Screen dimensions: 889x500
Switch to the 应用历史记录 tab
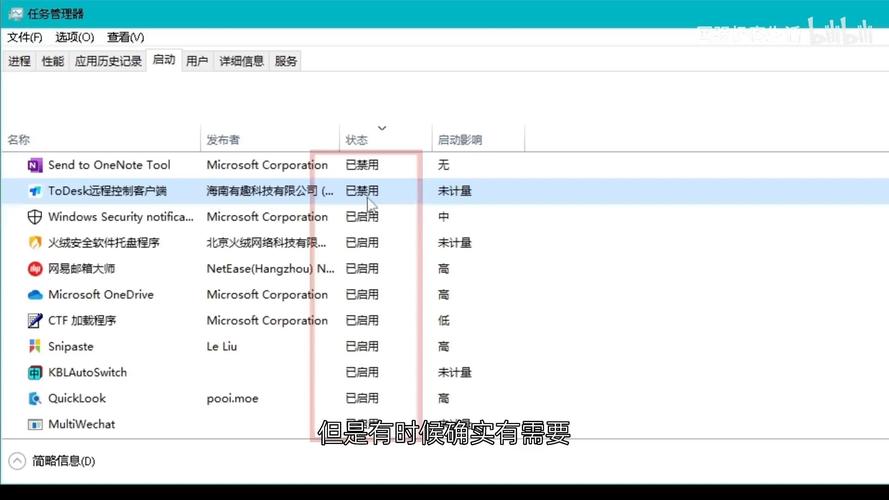pos(108,61)
